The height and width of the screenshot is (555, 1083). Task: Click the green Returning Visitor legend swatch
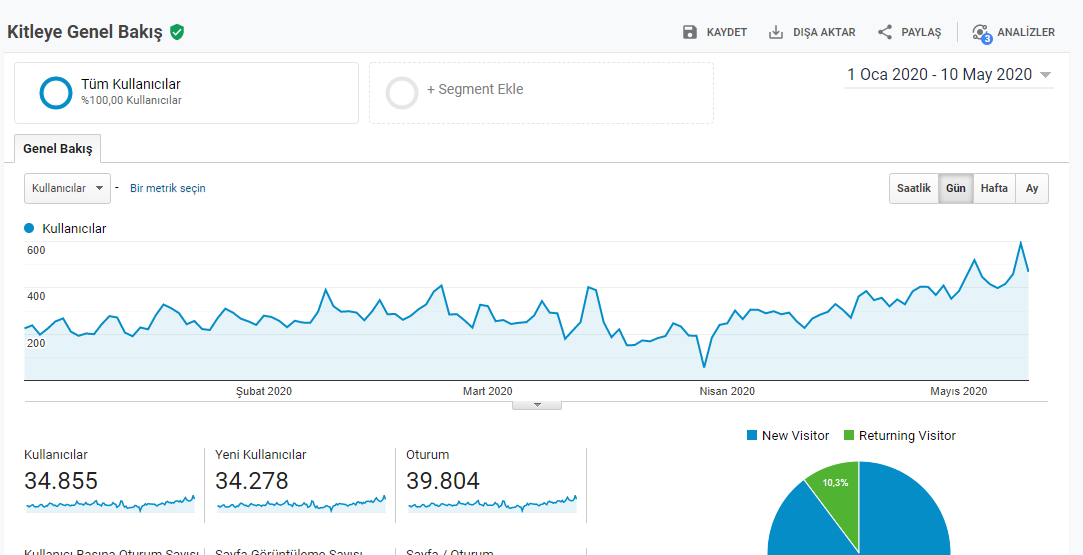coord(849,436)
